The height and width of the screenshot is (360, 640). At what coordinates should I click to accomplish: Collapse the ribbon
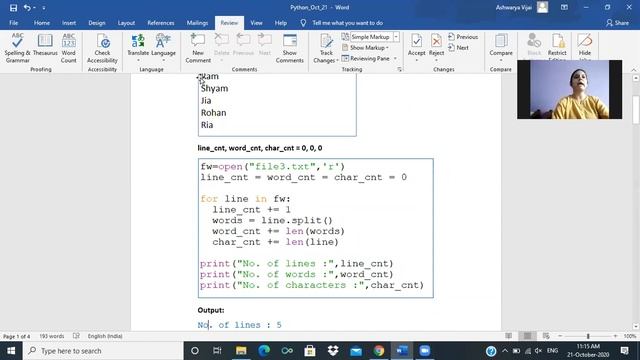pyautogui.click(x=633, y=70)
